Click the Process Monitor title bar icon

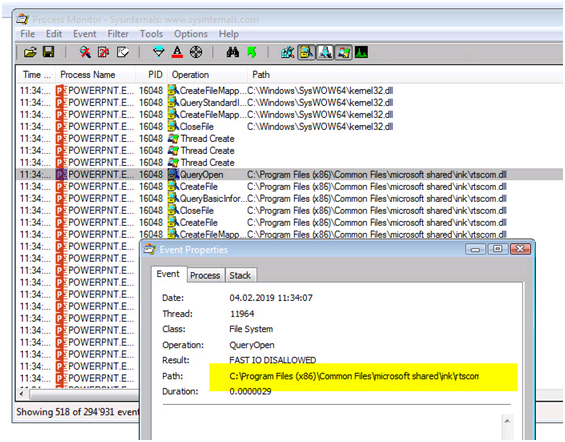coord(22,19)
